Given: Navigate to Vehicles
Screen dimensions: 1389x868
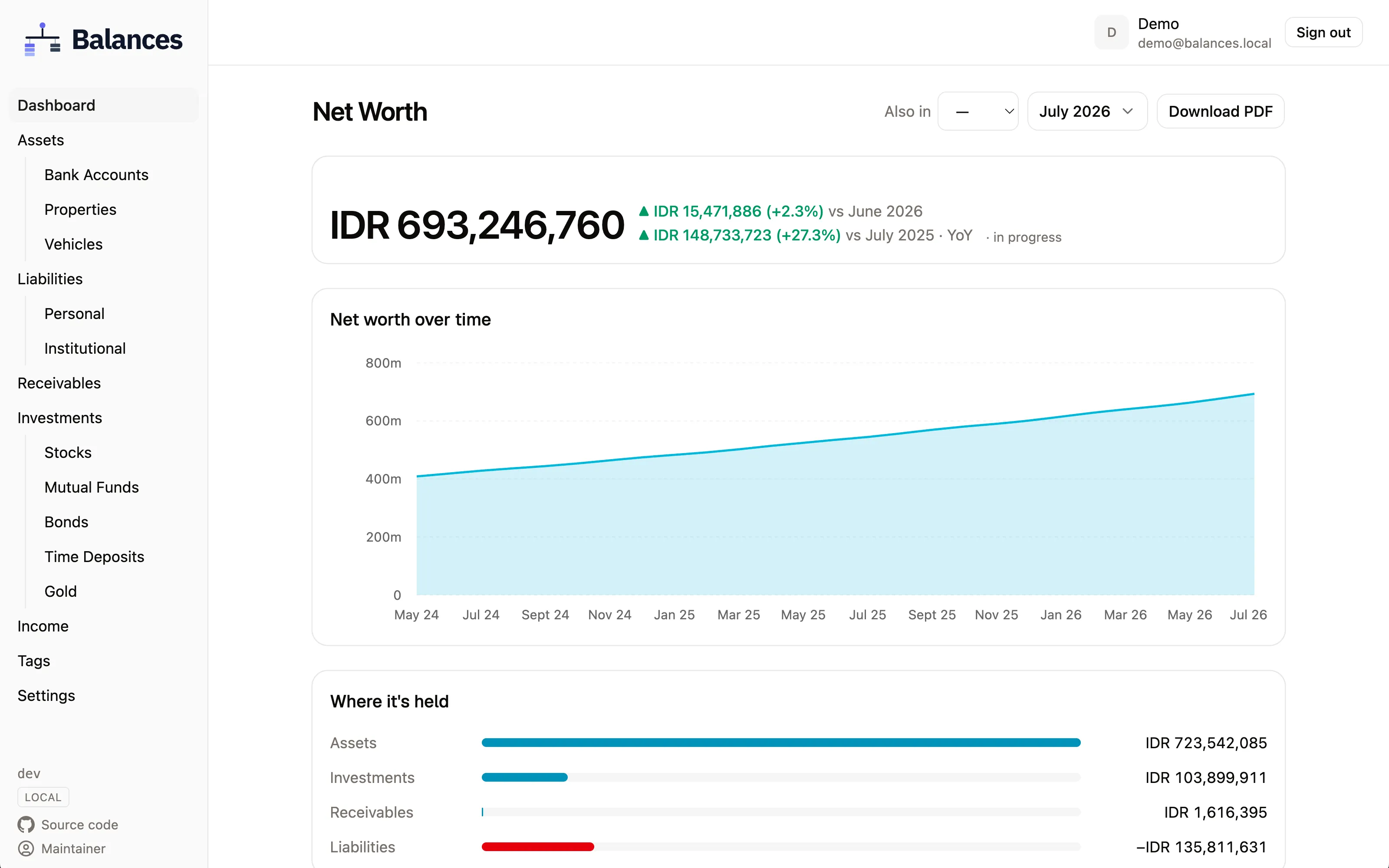Looking at the screenshot, I should (73, 244).
